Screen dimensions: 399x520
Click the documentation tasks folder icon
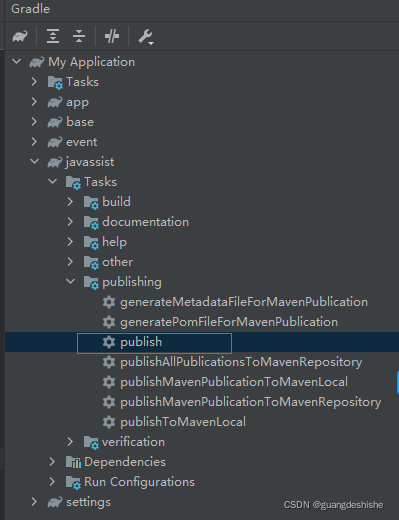(91, 222)
